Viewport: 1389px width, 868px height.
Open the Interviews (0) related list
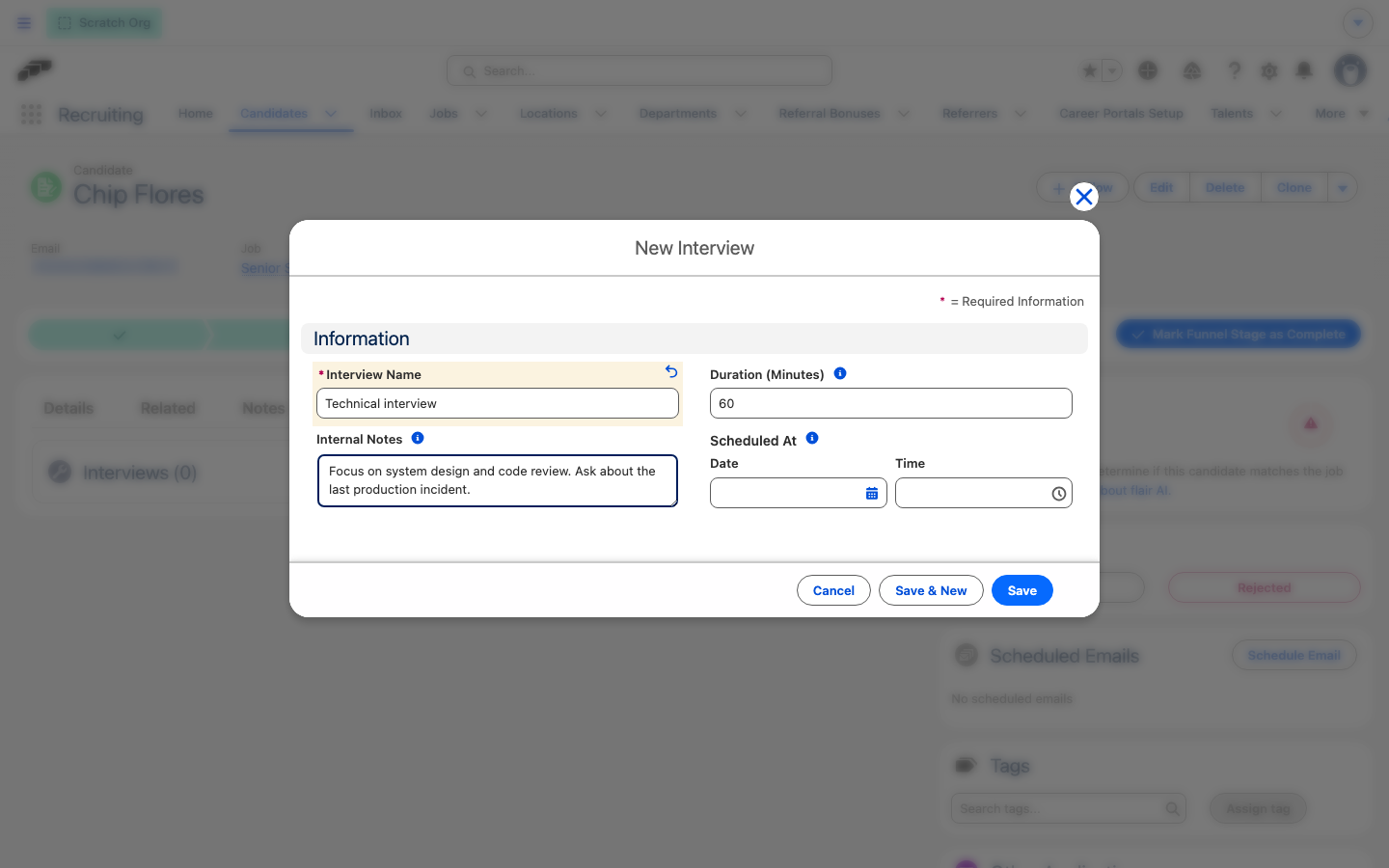click(x=140, y=473)
